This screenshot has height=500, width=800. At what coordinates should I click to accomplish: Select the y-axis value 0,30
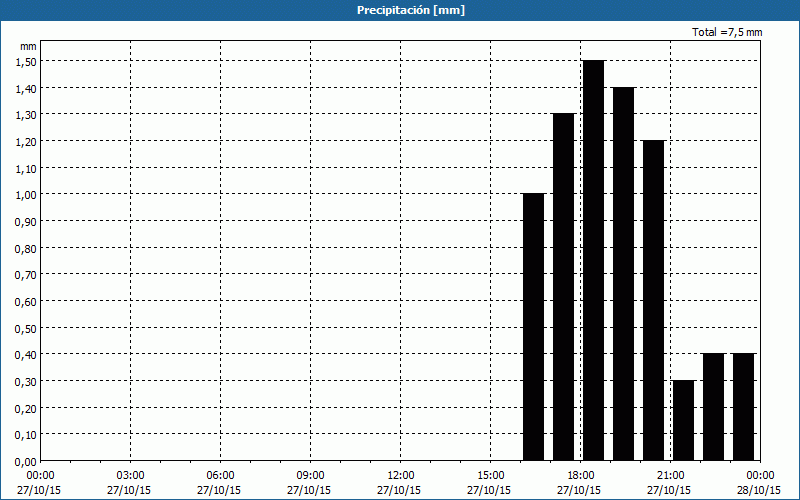coord(26,381)
